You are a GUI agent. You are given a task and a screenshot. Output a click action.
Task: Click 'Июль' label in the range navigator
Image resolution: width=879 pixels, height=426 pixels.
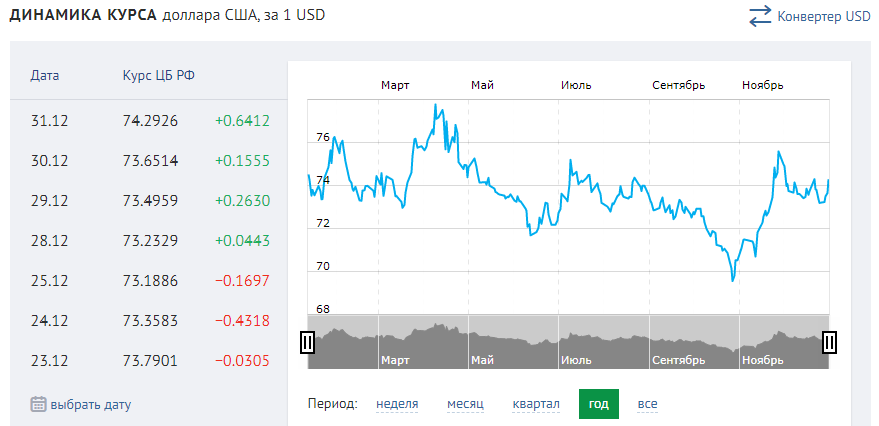pyautogui.click(x=577, y=359)
